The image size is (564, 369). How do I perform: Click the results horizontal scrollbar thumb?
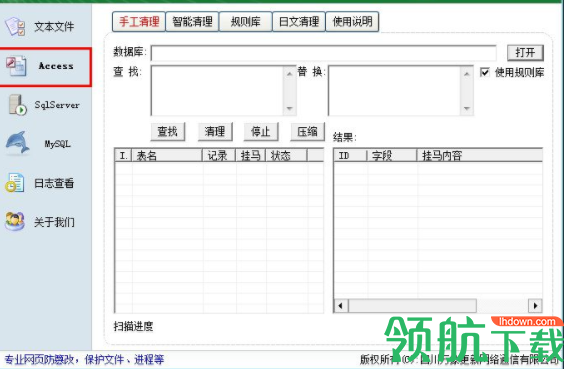click(x=412, y=306)
